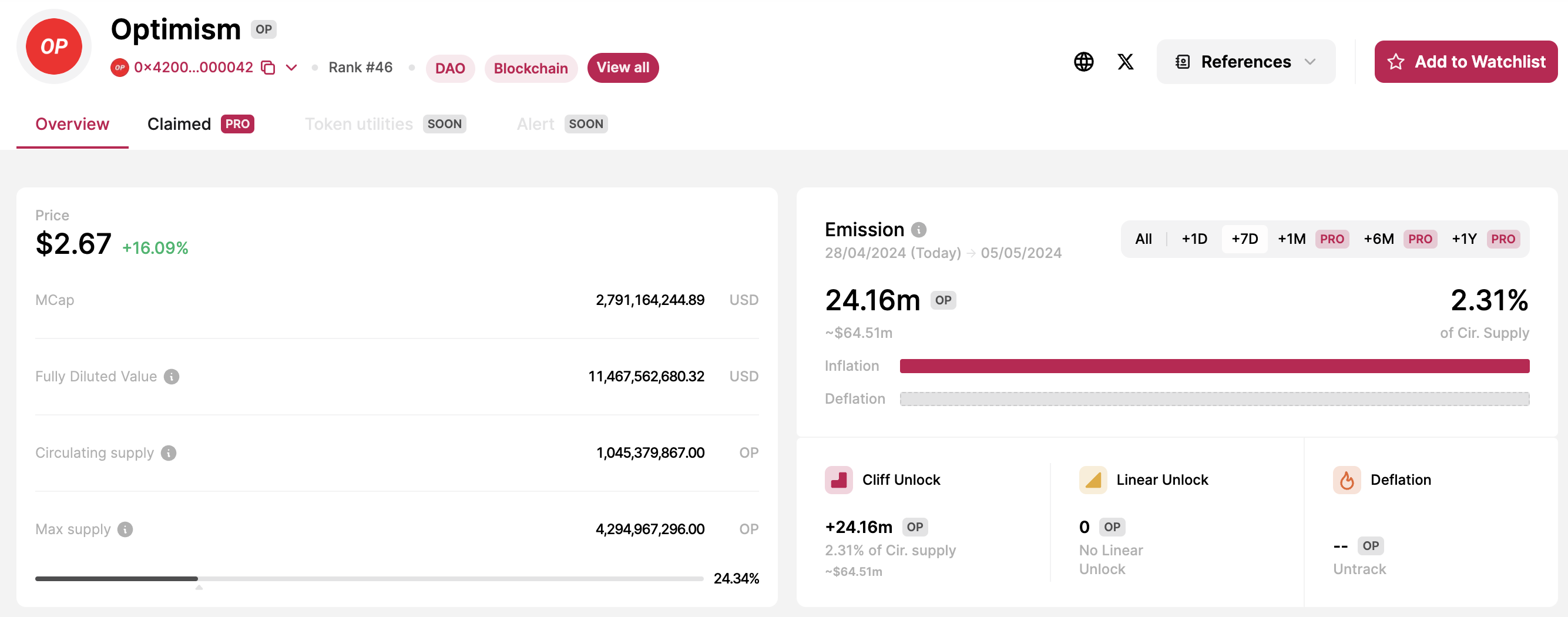Click MCap value 2,791,164,244.89
The width and height of the screenshot is (1568, 617).
coord(650,300)
